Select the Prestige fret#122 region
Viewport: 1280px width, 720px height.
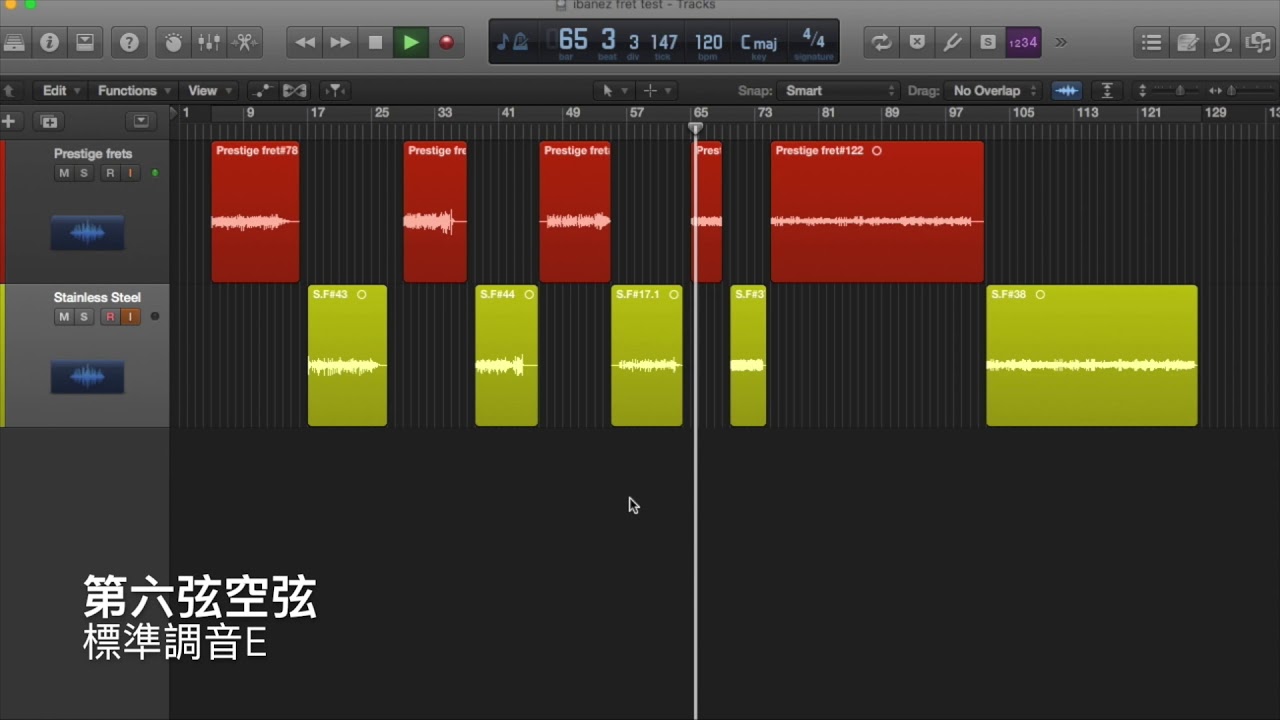(x=877, y=212)
